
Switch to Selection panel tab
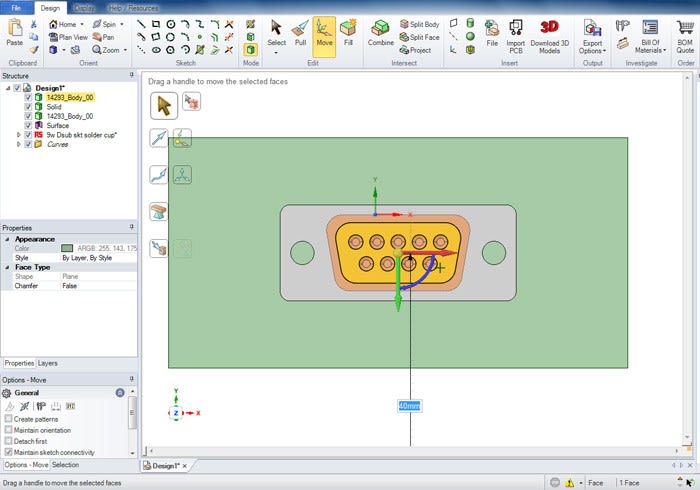65,465
